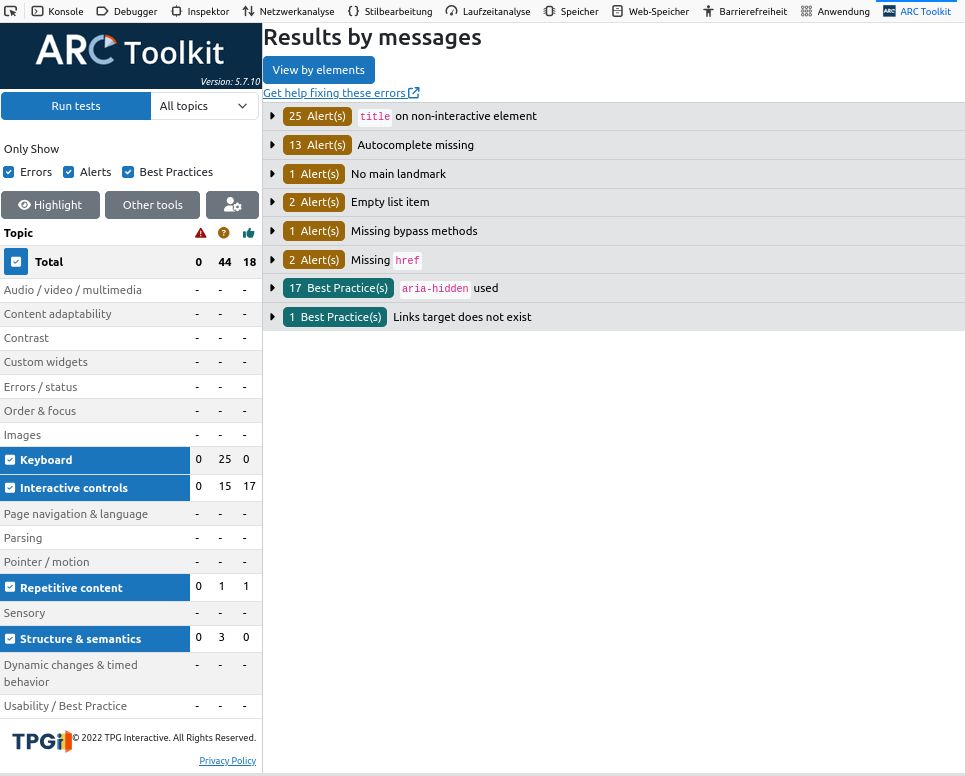Click the element picker icon in devtools toolbar

(x=11, y=11)
